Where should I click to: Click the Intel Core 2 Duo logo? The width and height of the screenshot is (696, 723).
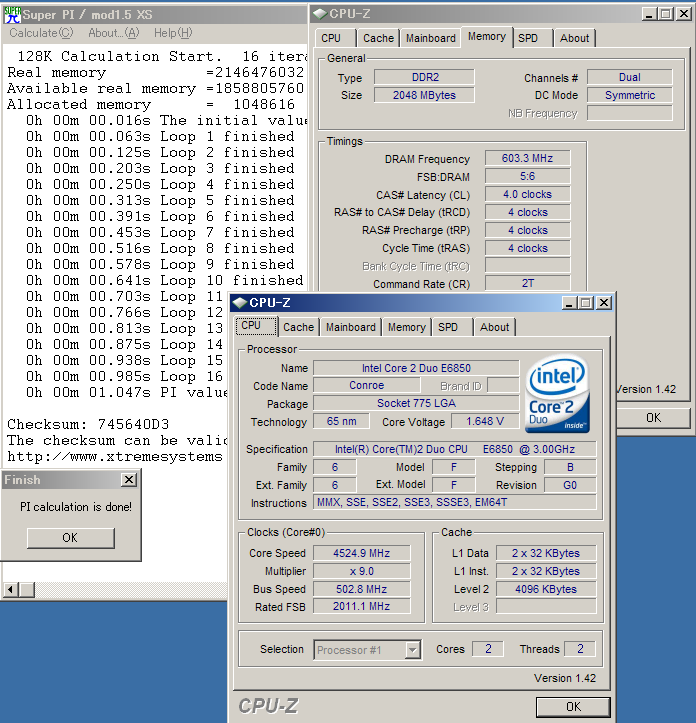click(557, 394)
